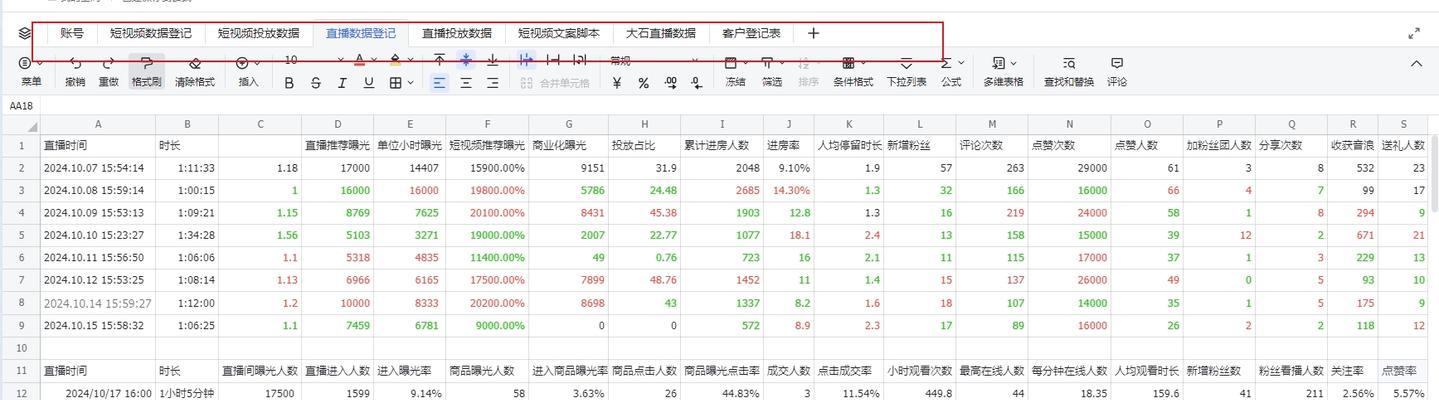Redo action with 重做

(108, 72)
